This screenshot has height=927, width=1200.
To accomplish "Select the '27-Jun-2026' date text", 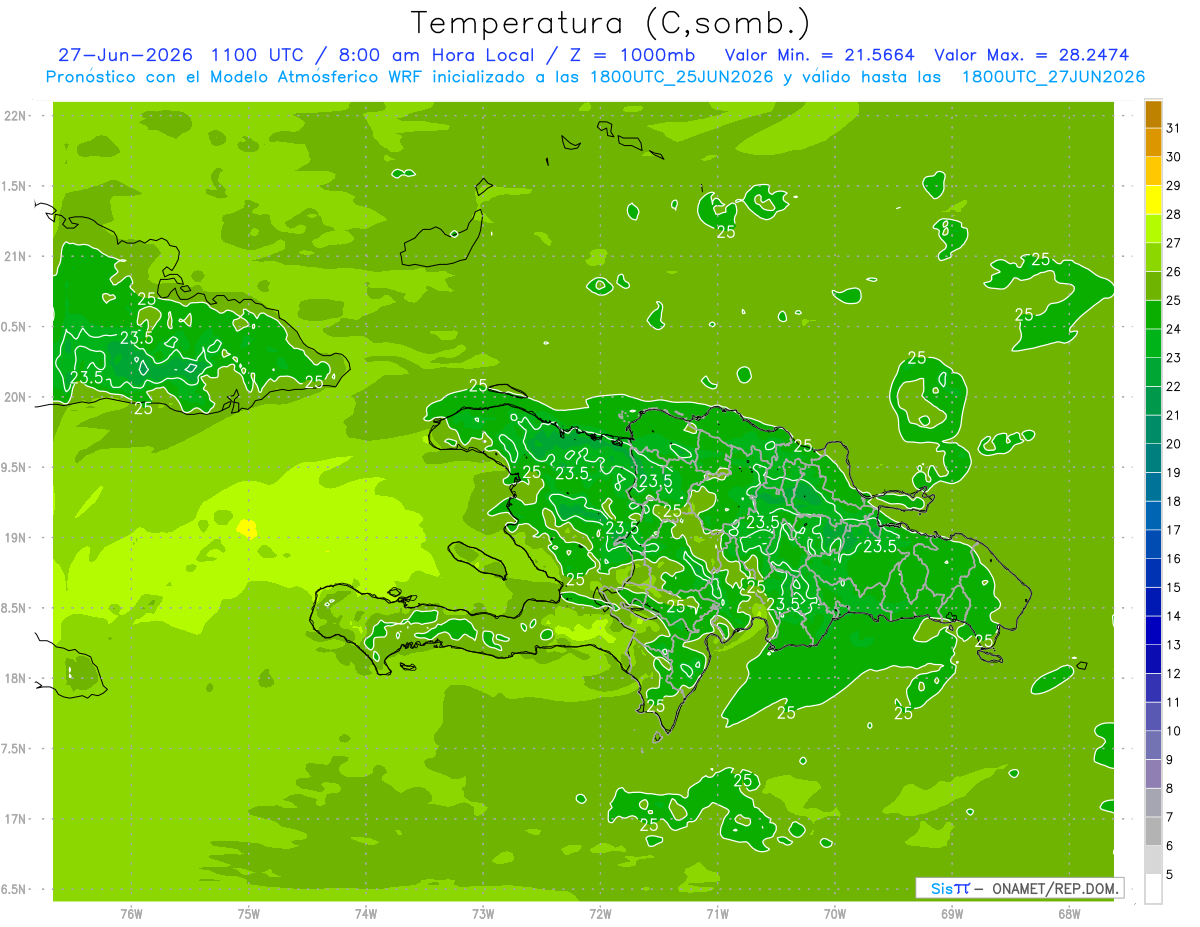I will [127, 55].
